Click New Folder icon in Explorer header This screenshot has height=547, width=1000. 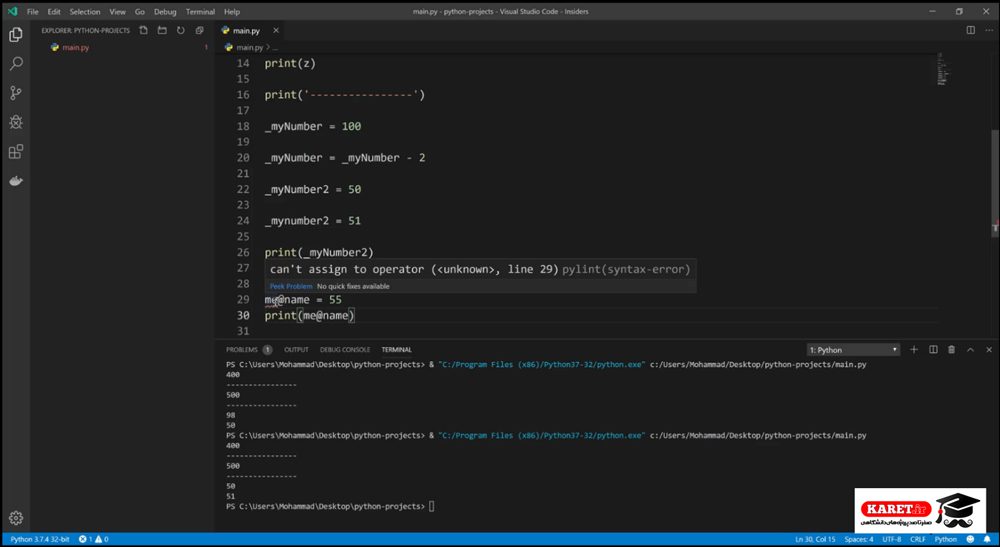(162, 31)
